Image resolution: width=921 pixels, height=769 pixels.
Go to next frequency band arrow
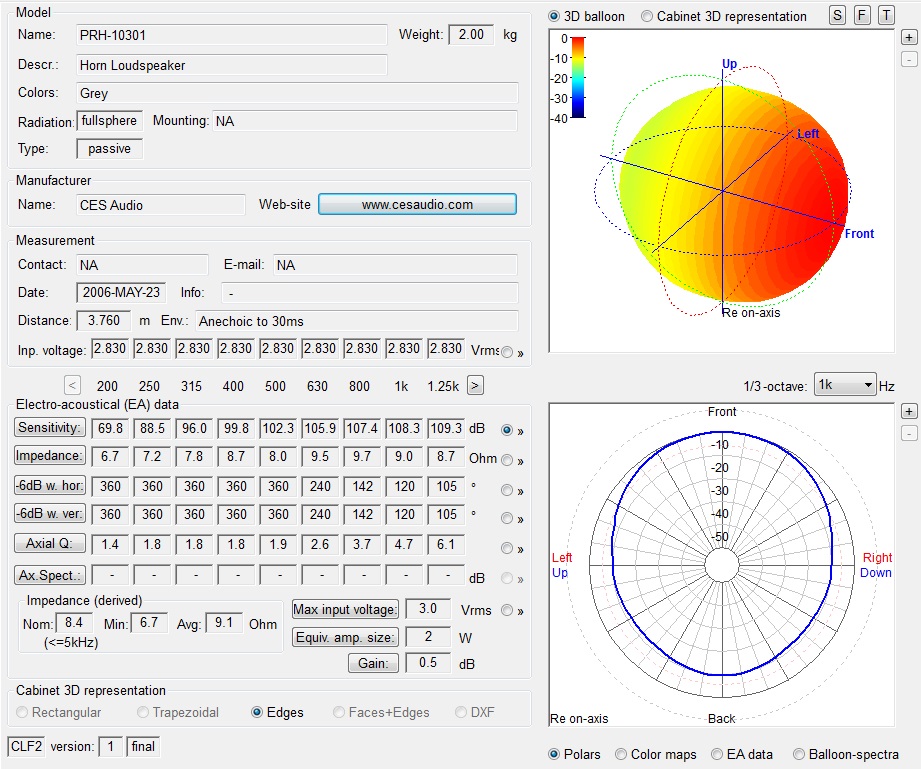[476, 385]
